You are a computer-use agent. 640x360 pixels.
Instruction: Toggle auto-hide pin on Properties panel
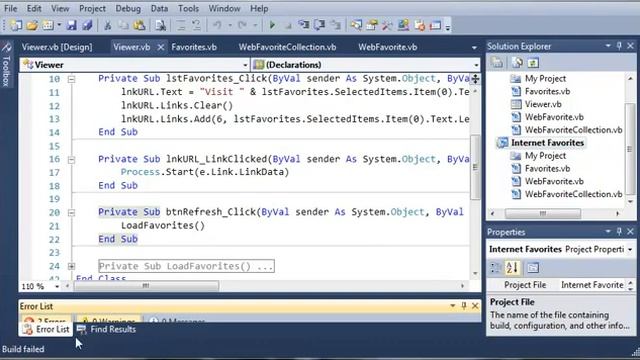point(619,231)
